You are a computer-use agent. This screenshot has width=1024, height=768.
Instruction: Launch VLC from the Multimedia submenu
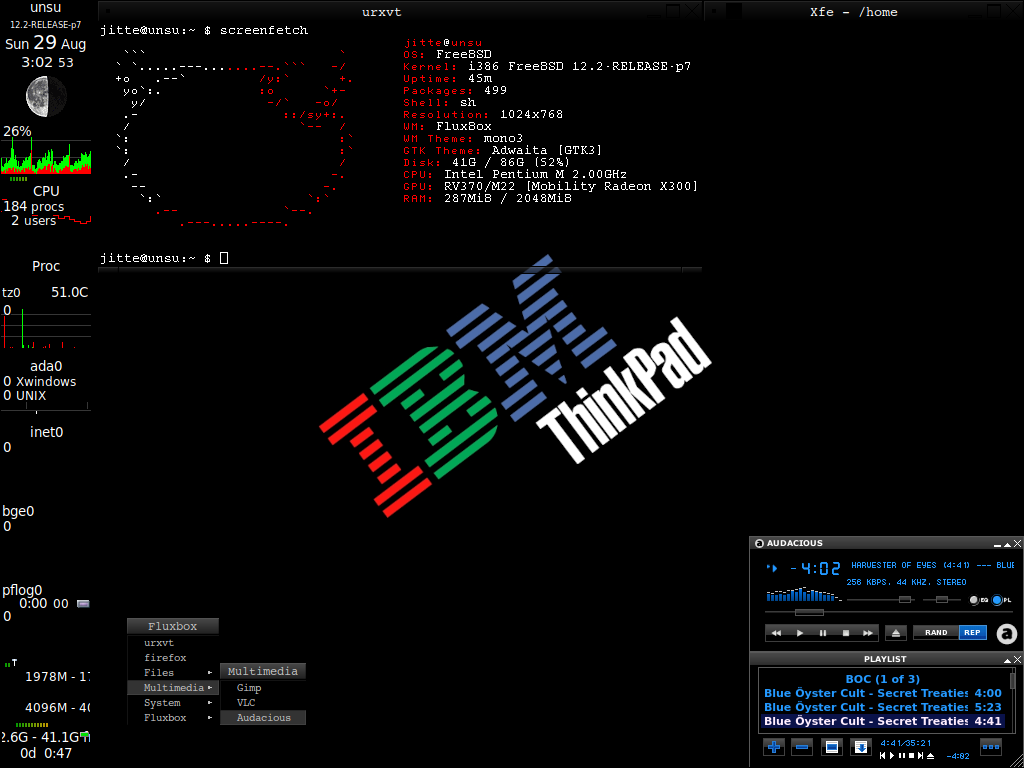(246, 703)
